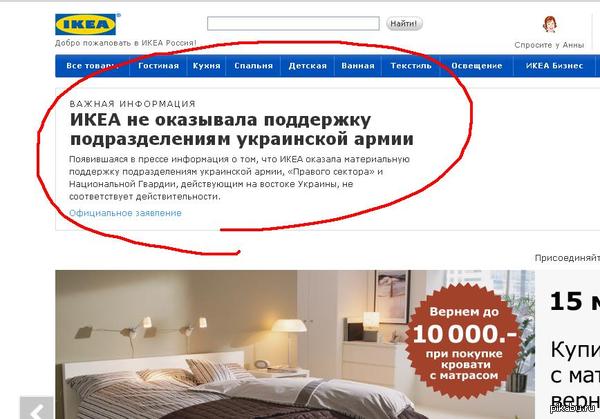The width and height of the screenshot is (600, 419).
Task: Click the red 10 000 cashback badge
Action: coord(464,342)
